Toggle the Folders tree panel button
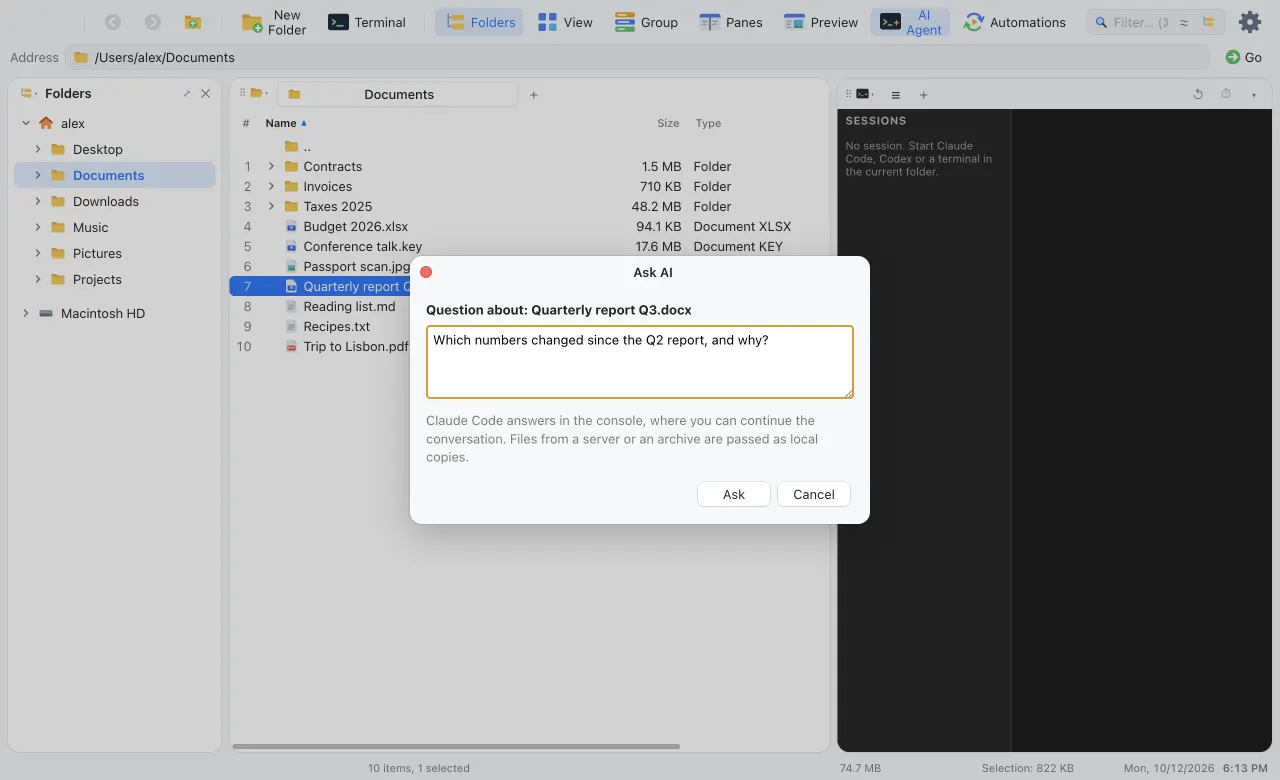Viewport: 1280px width, 780px height. 480,22
